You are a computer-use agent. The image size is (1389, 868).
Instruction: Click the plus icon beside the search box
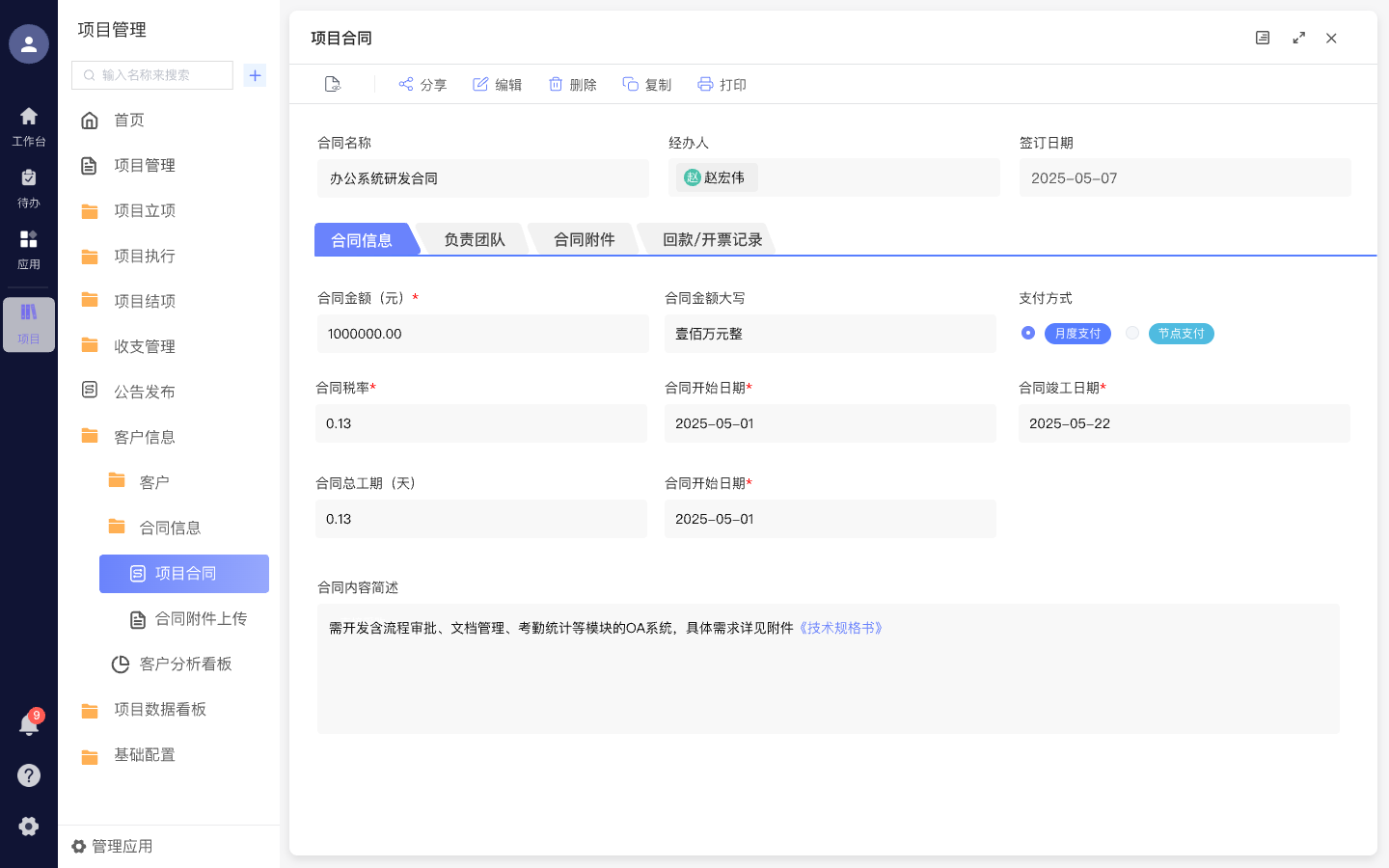tap(255, 74)
